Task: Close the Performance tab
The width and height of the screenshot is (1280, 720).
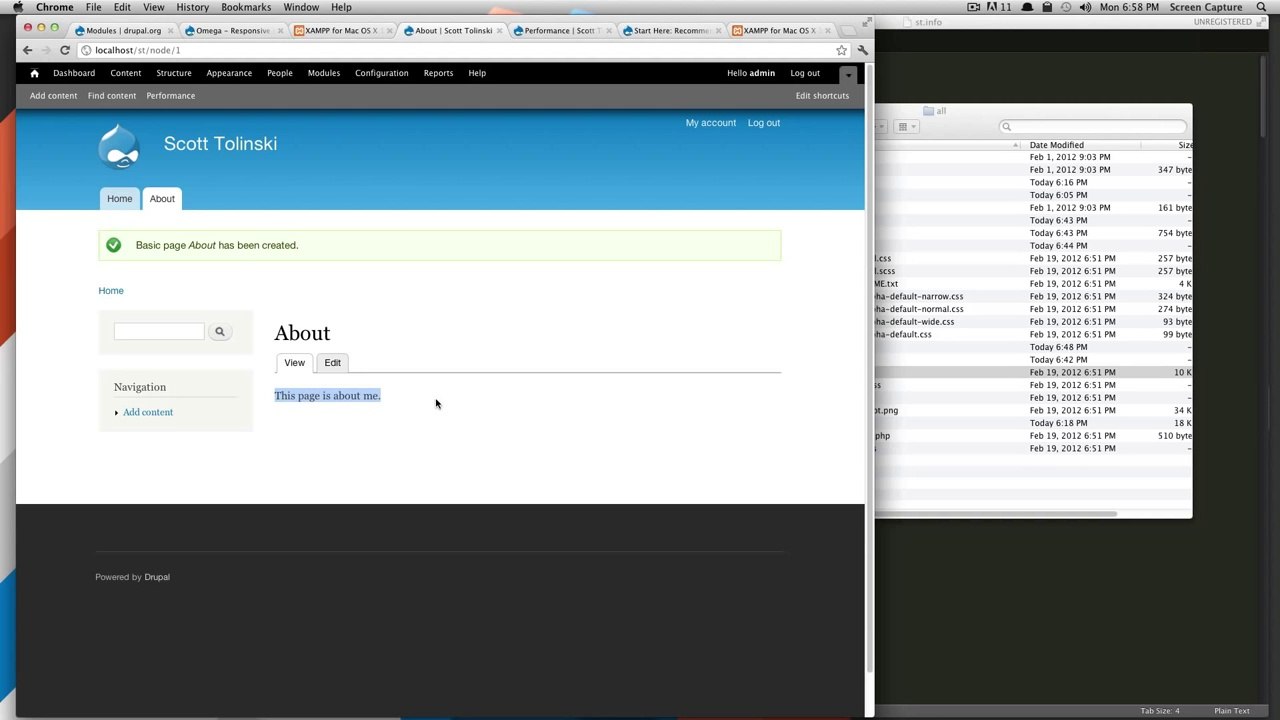Action: (x=608, y=31)
